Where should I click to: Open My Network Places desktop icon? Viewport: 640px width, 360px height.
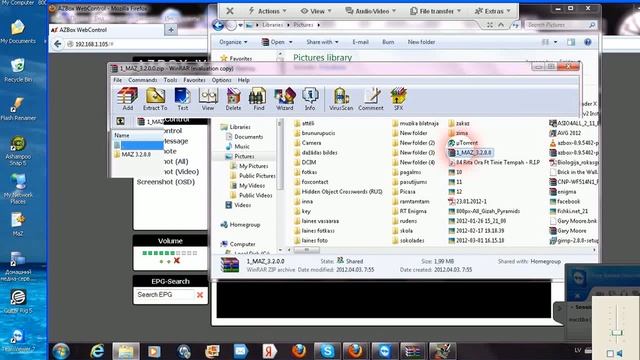18,189
